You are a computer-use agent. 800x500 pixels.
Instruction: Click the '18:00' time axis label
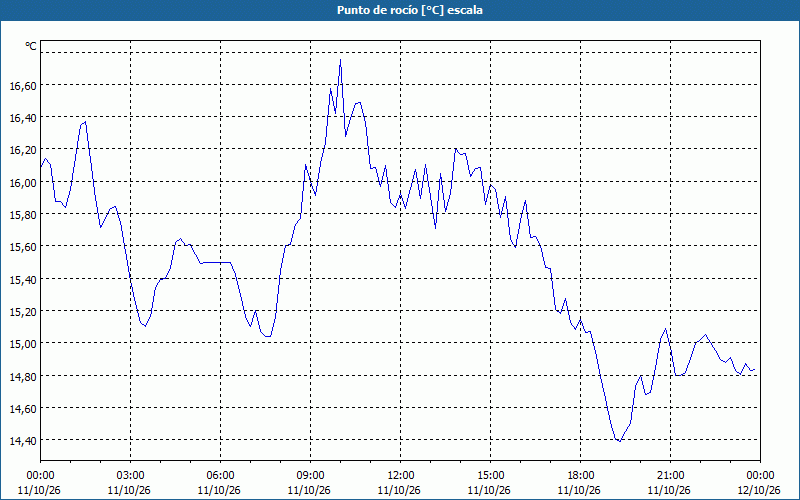(x=581, y=476)
